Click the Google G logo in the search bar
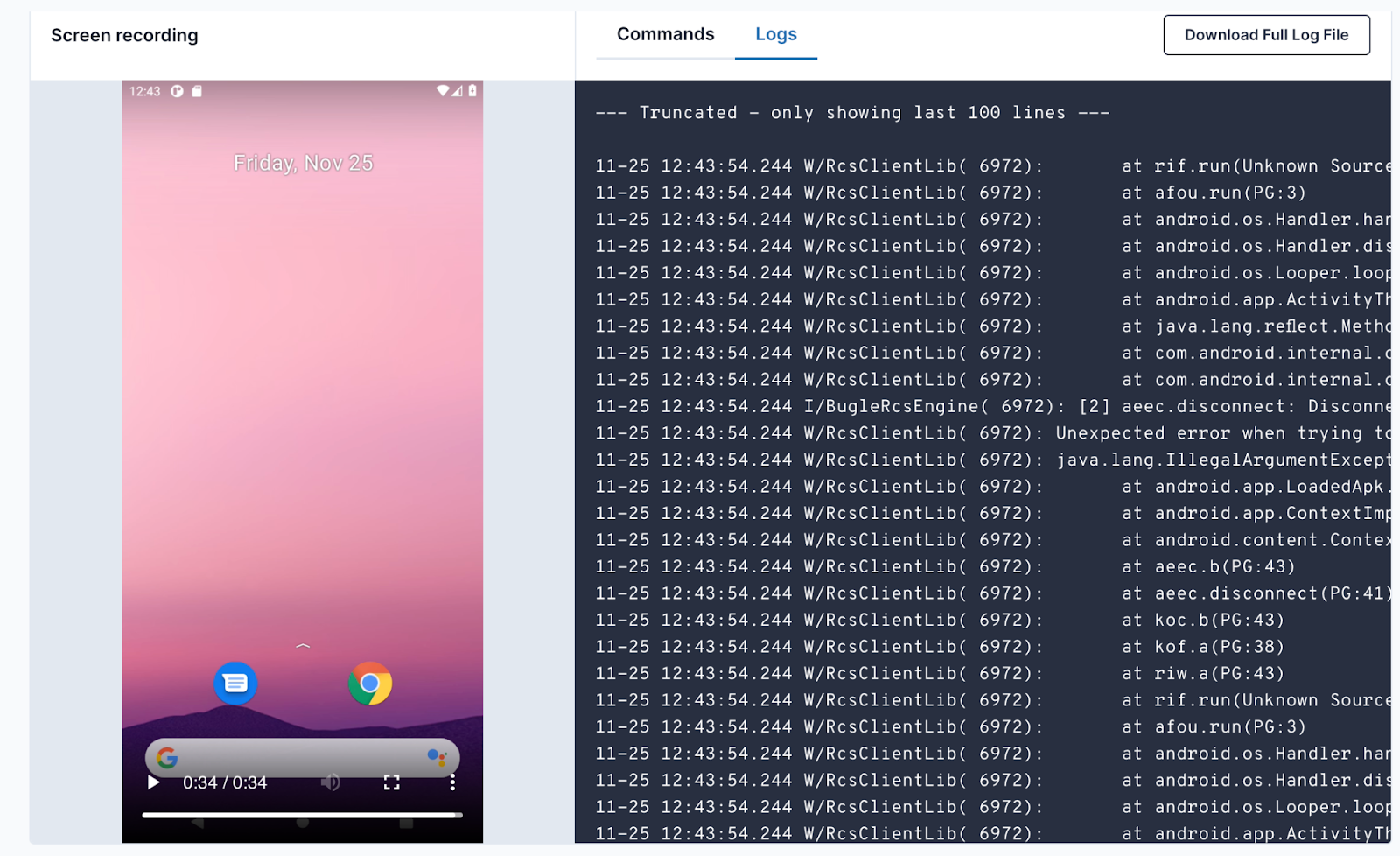The image size is (1400, 856). 167,757
